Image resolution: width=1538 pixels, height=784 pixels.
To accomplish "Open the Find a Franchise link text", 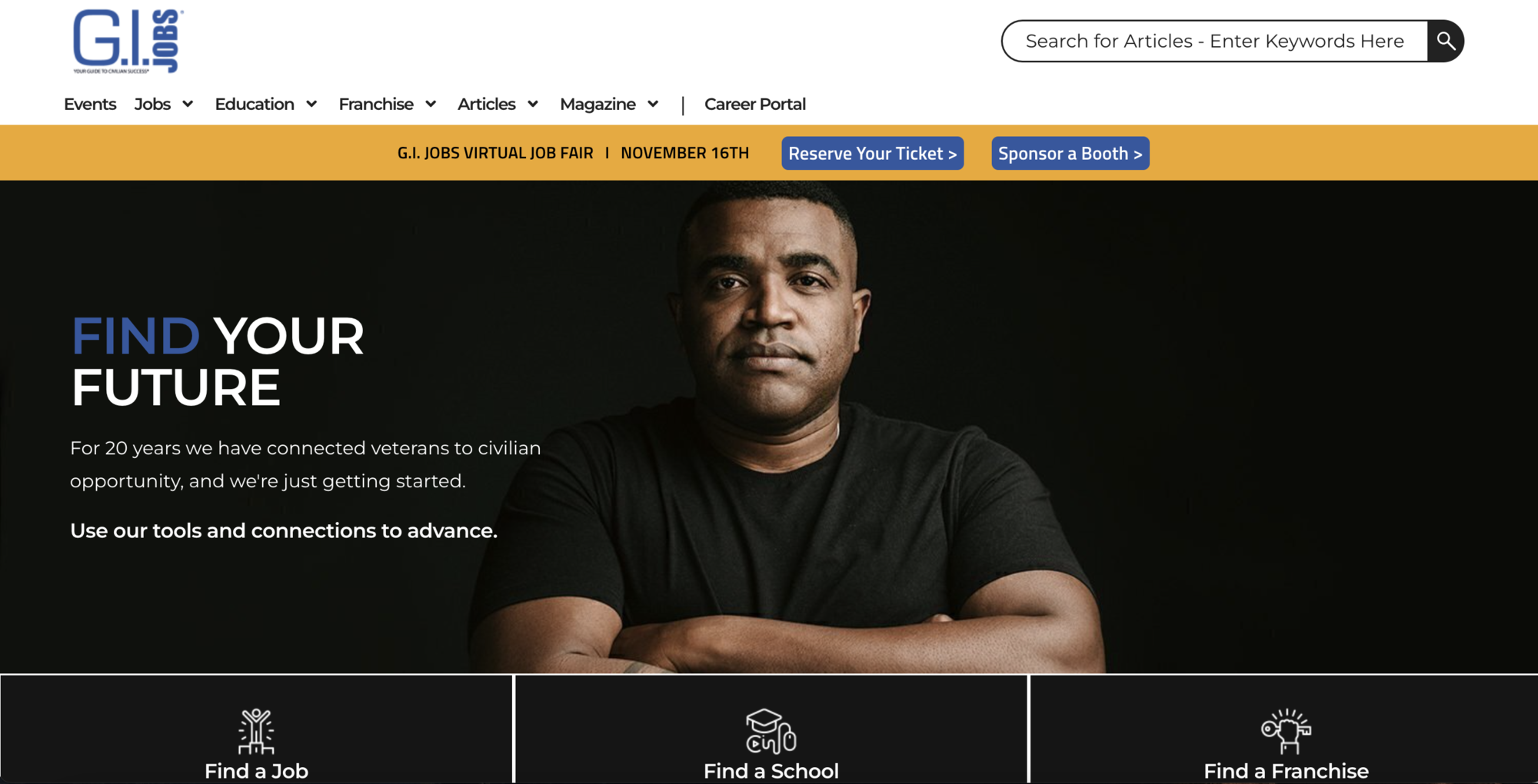I will pos(1287,771).
